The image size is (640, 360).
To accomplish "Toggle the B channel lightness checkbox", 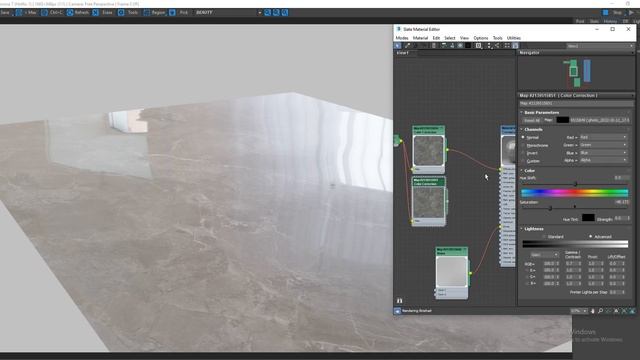I will pos(527,283).
